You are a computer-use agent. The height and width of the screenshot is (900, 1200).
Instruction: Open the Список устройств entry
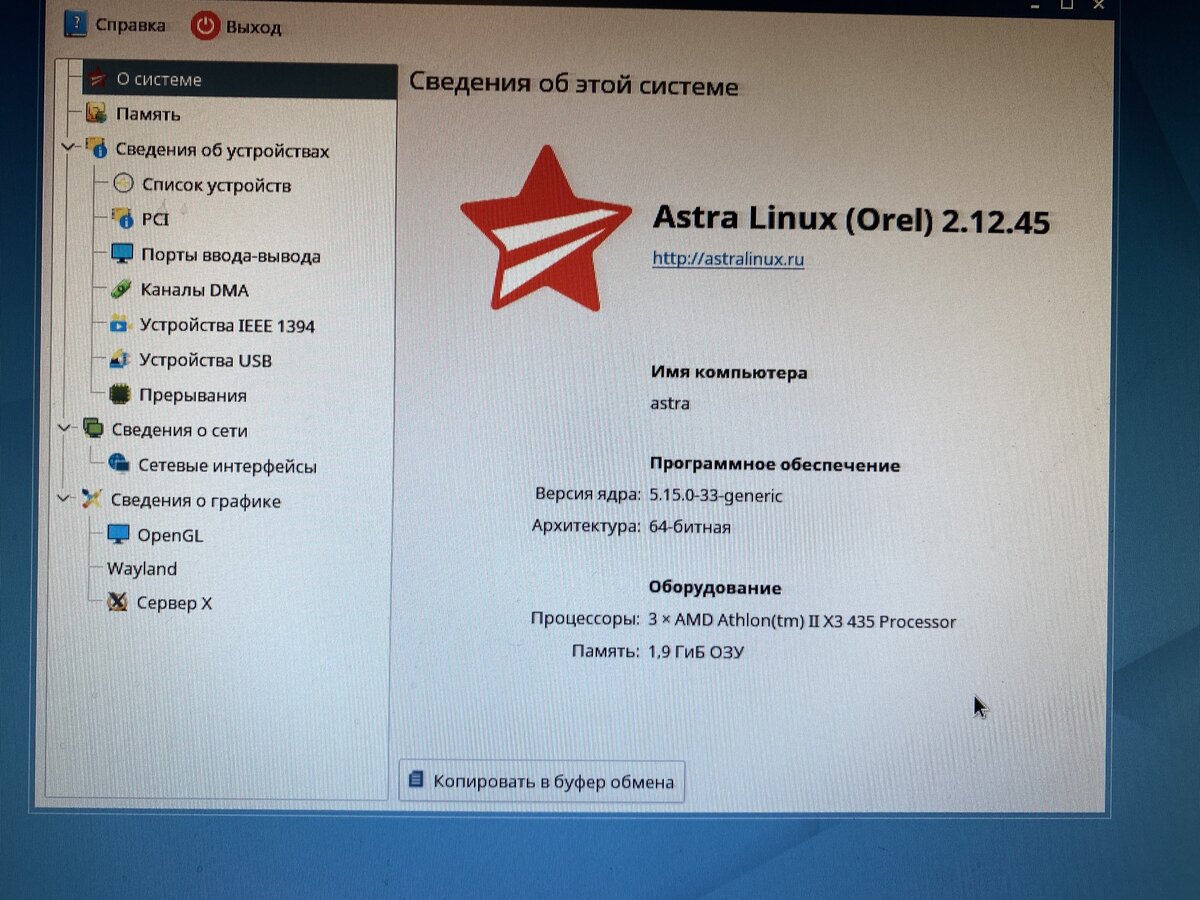point(216,185)
